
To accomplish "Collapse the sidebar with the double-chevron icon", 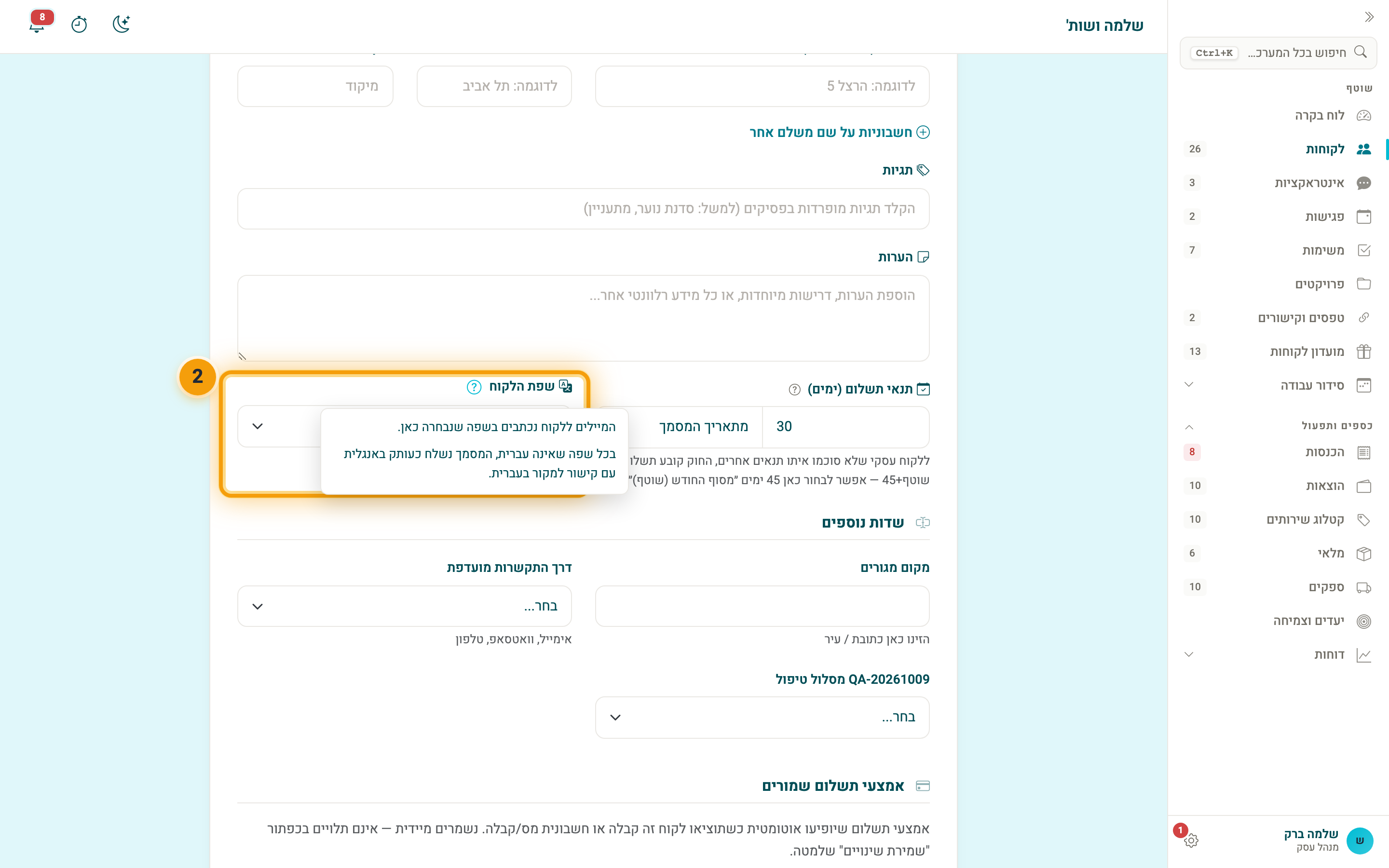I will 1369,17.
